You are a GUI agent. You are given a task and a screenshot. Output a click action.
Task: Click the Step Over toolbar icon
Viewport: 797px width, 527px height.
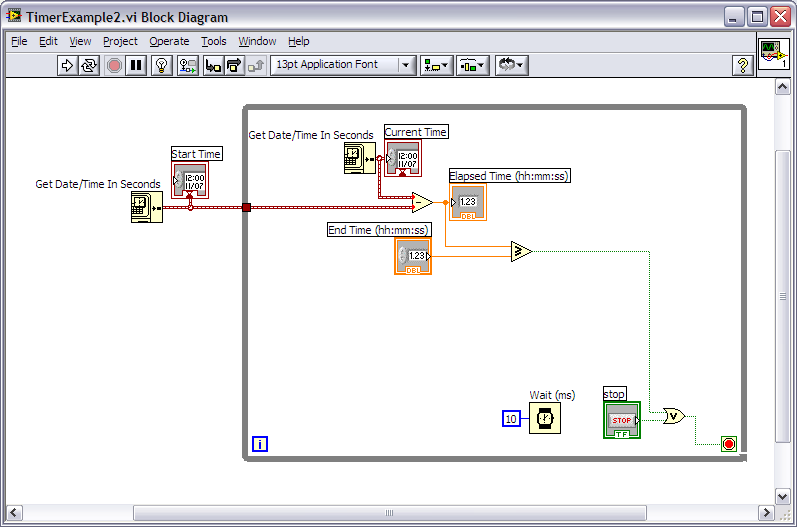[234, 65]
